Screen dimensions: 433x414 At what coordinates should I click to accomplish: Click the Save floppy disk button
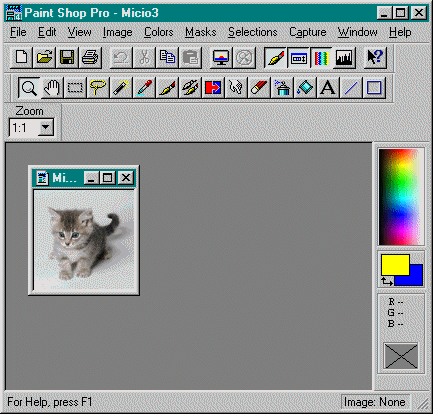67,58
